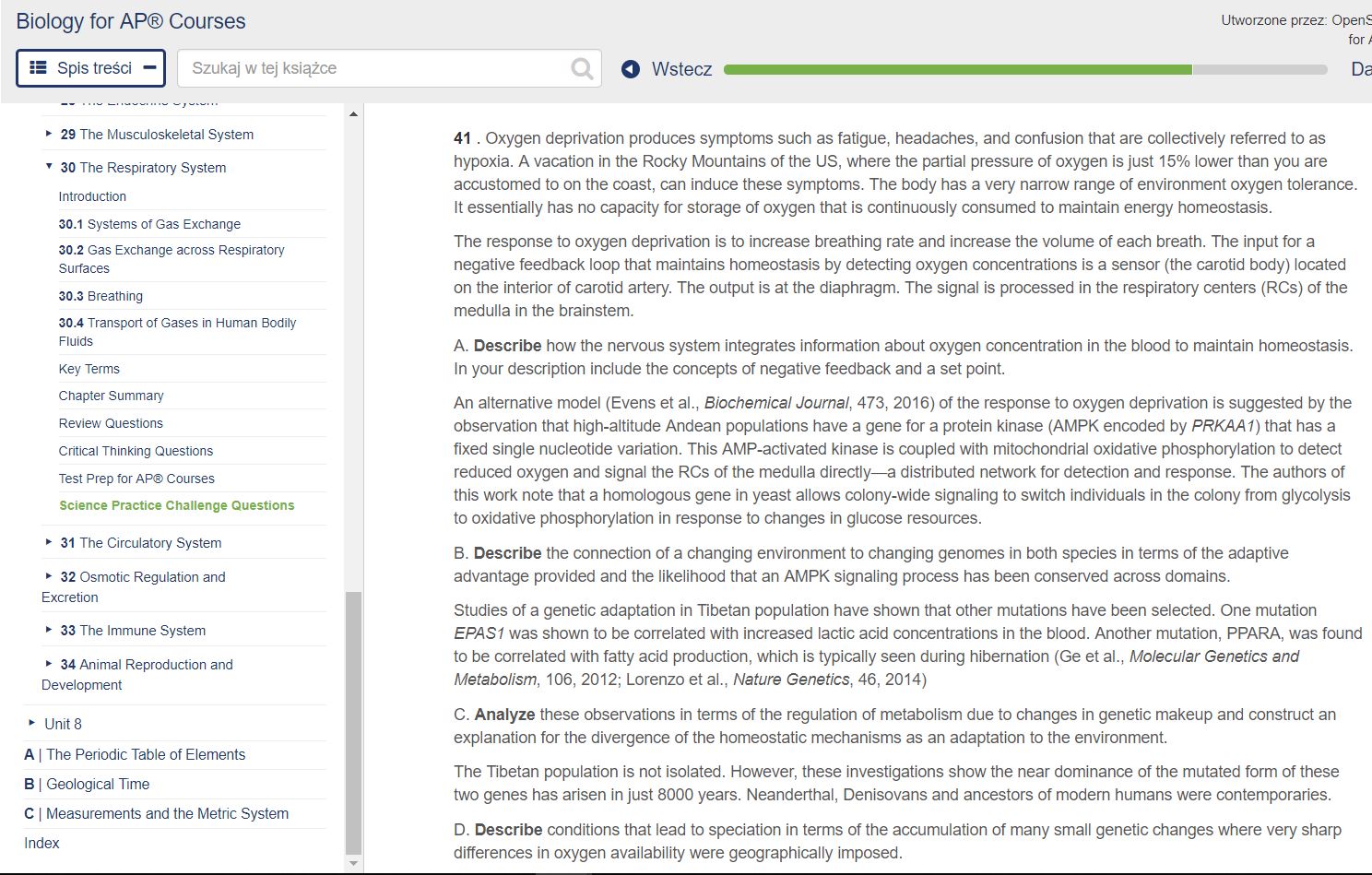The height and width of the screenshot is (875, 1372).
Task: Open appendix B Geological Time
Action: tap(87, 784)
